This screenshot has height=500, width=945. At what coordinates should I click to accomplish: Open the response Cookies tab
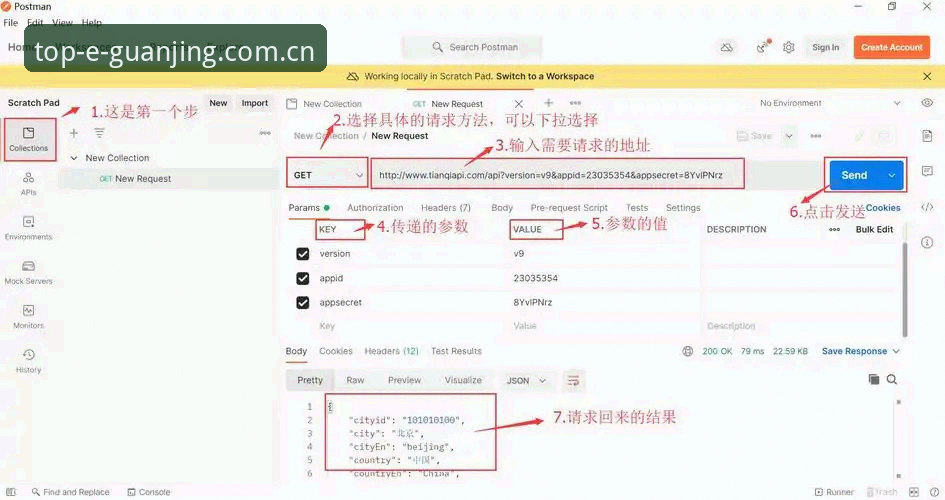336,351
